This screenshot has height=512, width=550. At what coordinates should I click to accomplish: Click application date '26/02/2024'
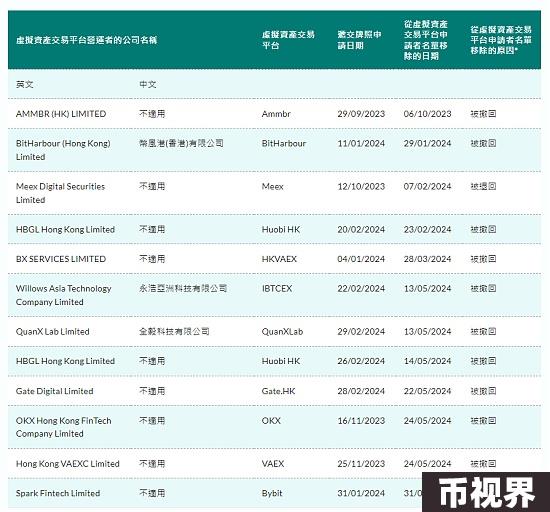[x=361, y=361]
